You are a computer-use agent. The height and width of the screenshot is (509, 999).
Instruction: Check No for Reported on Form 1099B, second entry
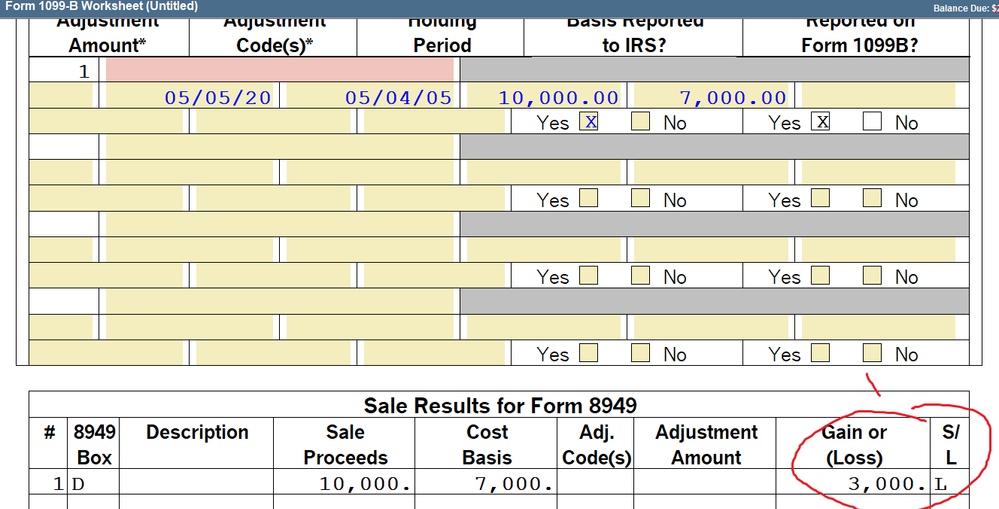point(873,199)
